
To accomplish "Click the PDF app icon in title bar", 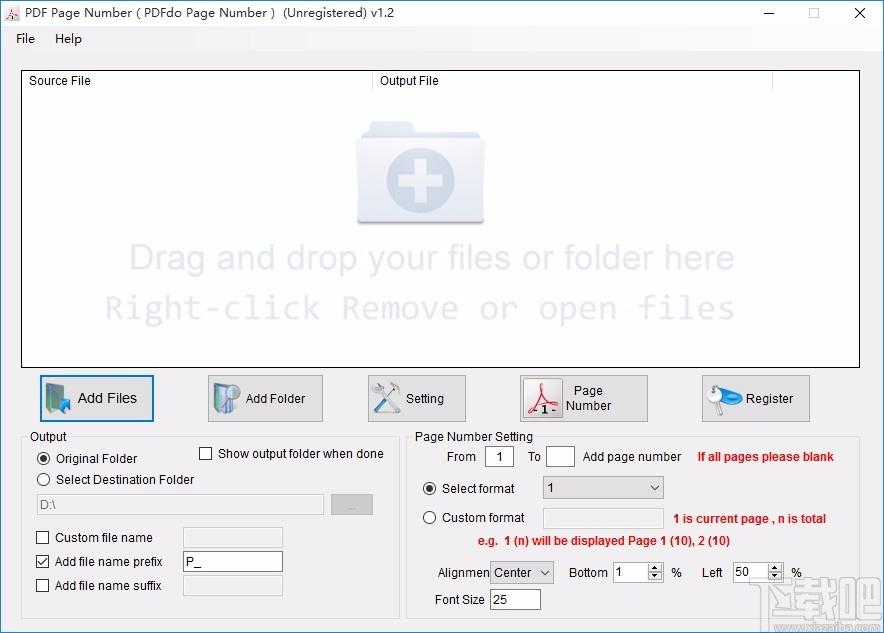I will pos(12,14).
